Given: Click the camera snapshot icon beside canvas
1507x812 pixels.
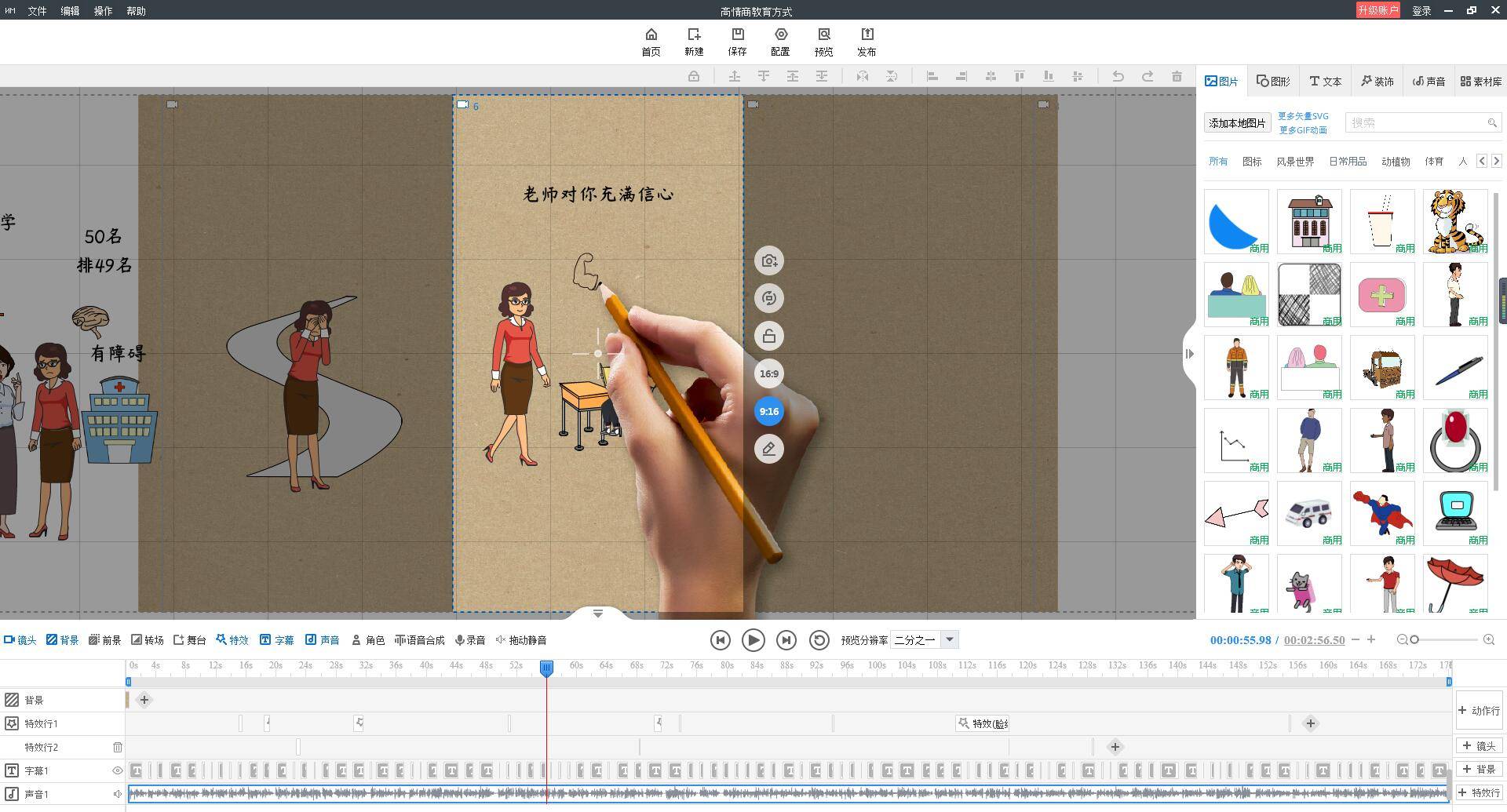Looking at the screenshot, I should (x=769, y=260).
